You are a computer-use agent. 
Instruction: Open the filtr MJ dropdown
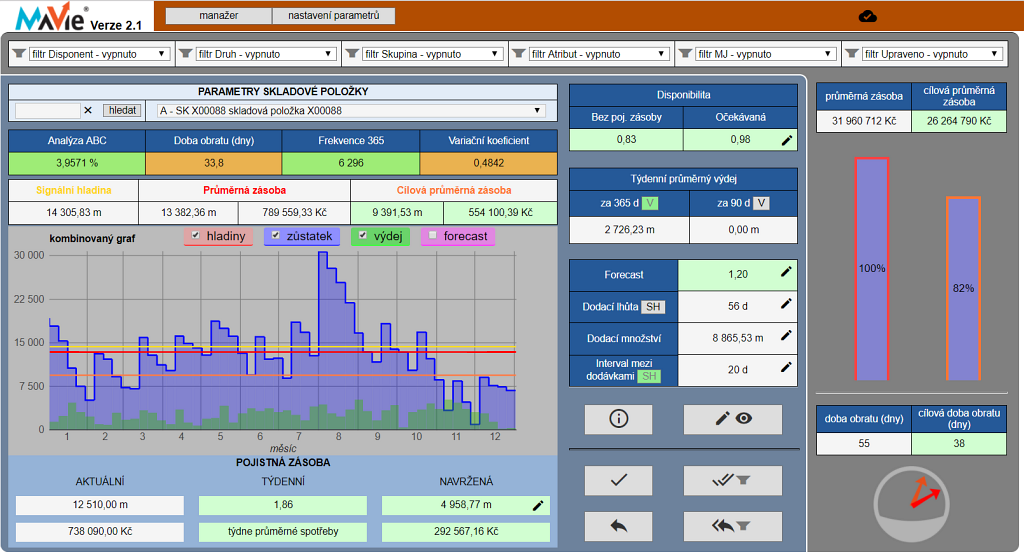(x=766, y=54)
